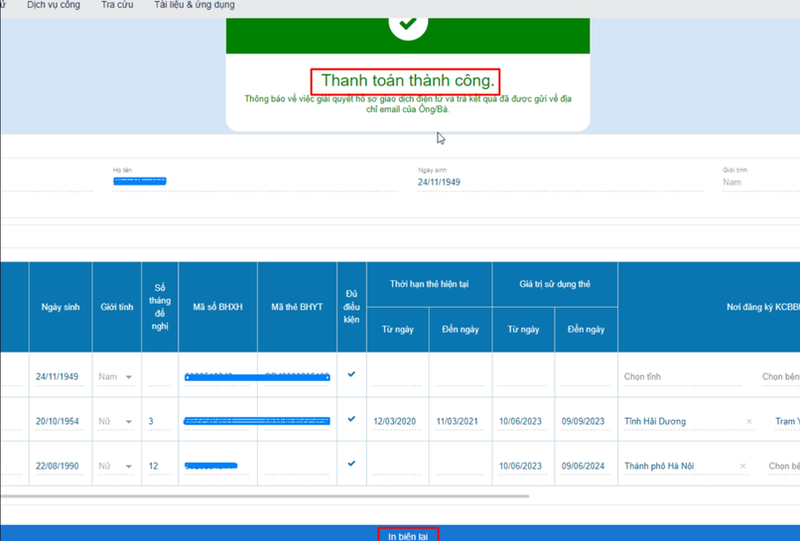800x541 pixels.
Task: Click the horizontal table scrollbar
Action: [x=265, y=496]
